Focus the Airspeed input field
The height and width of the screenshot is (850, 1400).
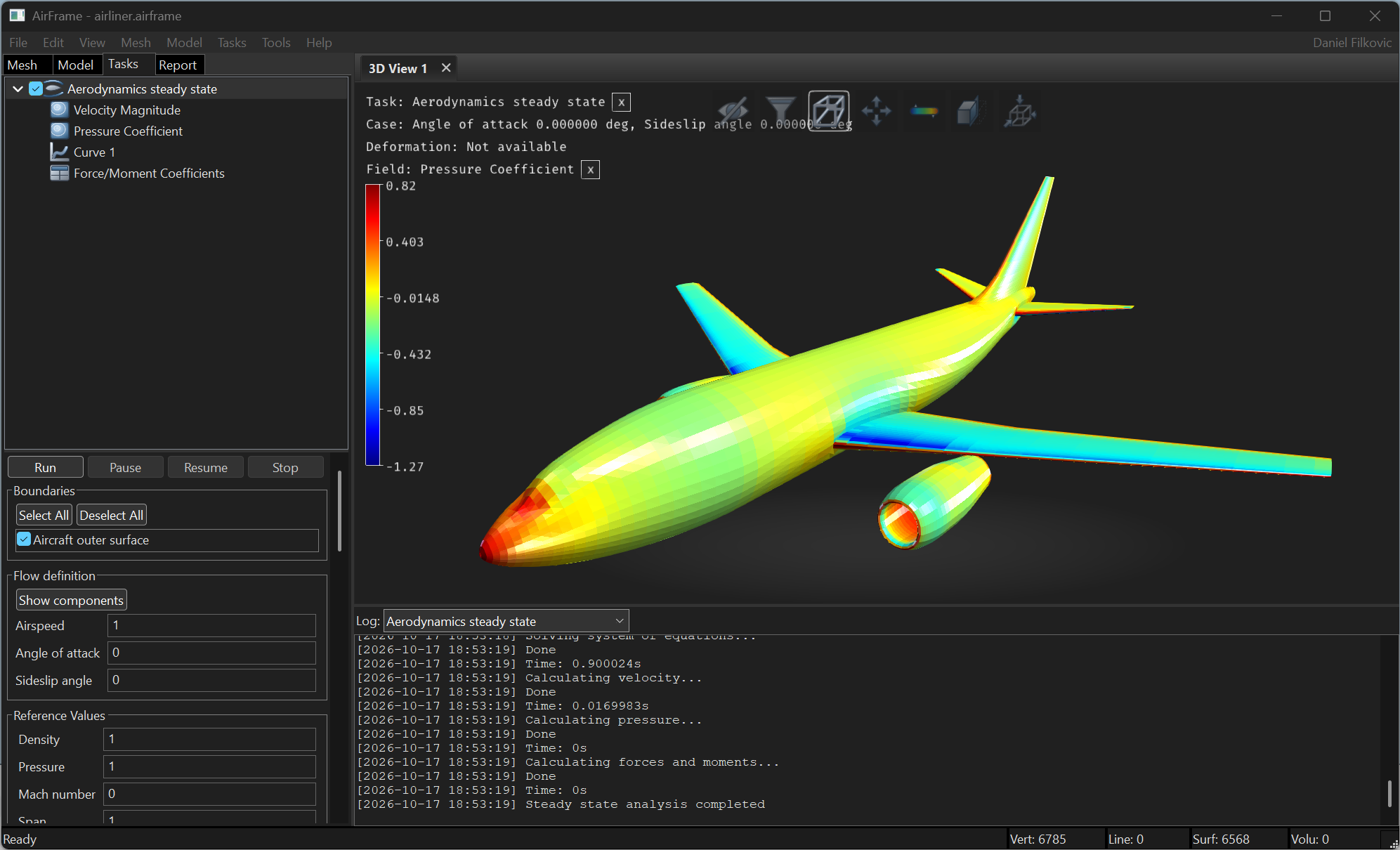(x=211, y=625)
